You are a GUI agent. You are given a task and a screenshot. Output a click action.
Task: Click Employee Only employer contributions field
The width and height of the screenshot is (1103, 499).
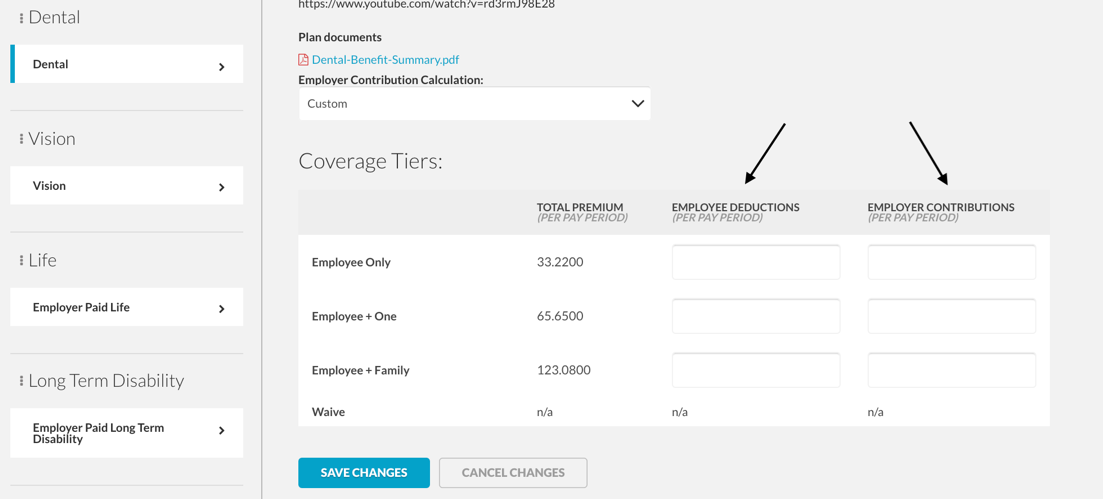(952, 263)
